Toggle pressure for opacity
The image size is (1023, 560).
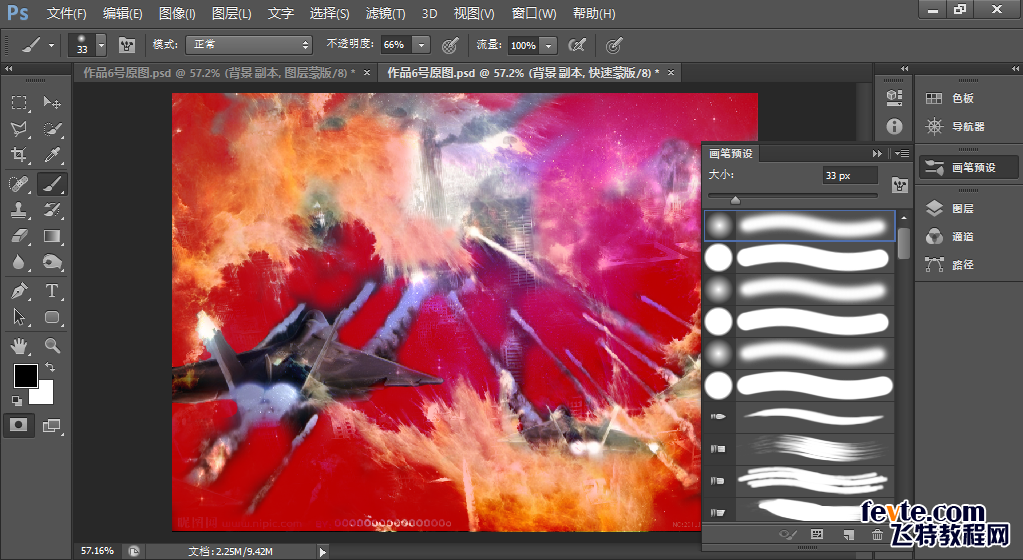coord(450,45)
